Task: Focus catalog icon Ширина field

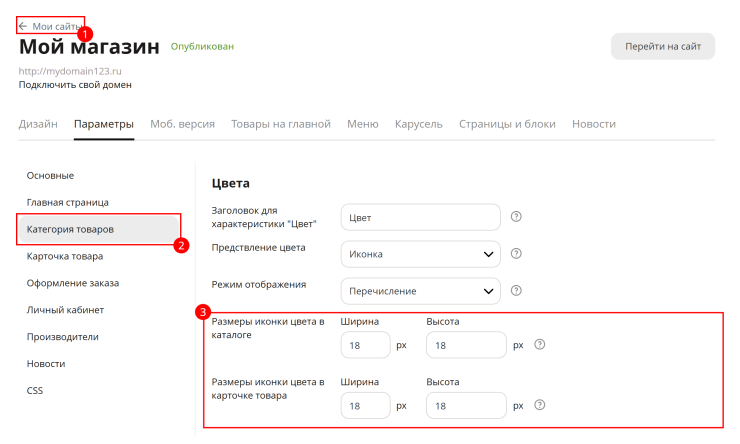Action: [365, 345]
